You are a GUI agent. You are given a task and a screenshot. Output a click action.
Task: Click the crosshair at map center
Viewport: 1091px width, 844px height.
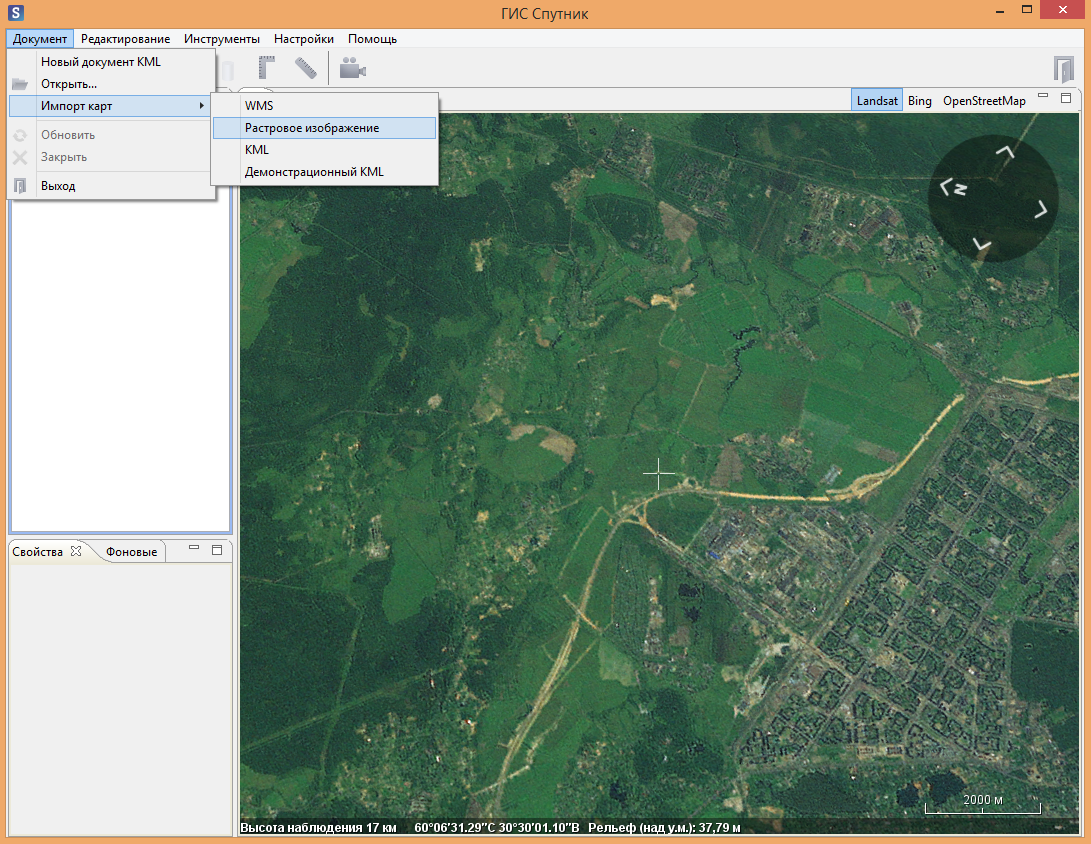(x=658, y=474)
